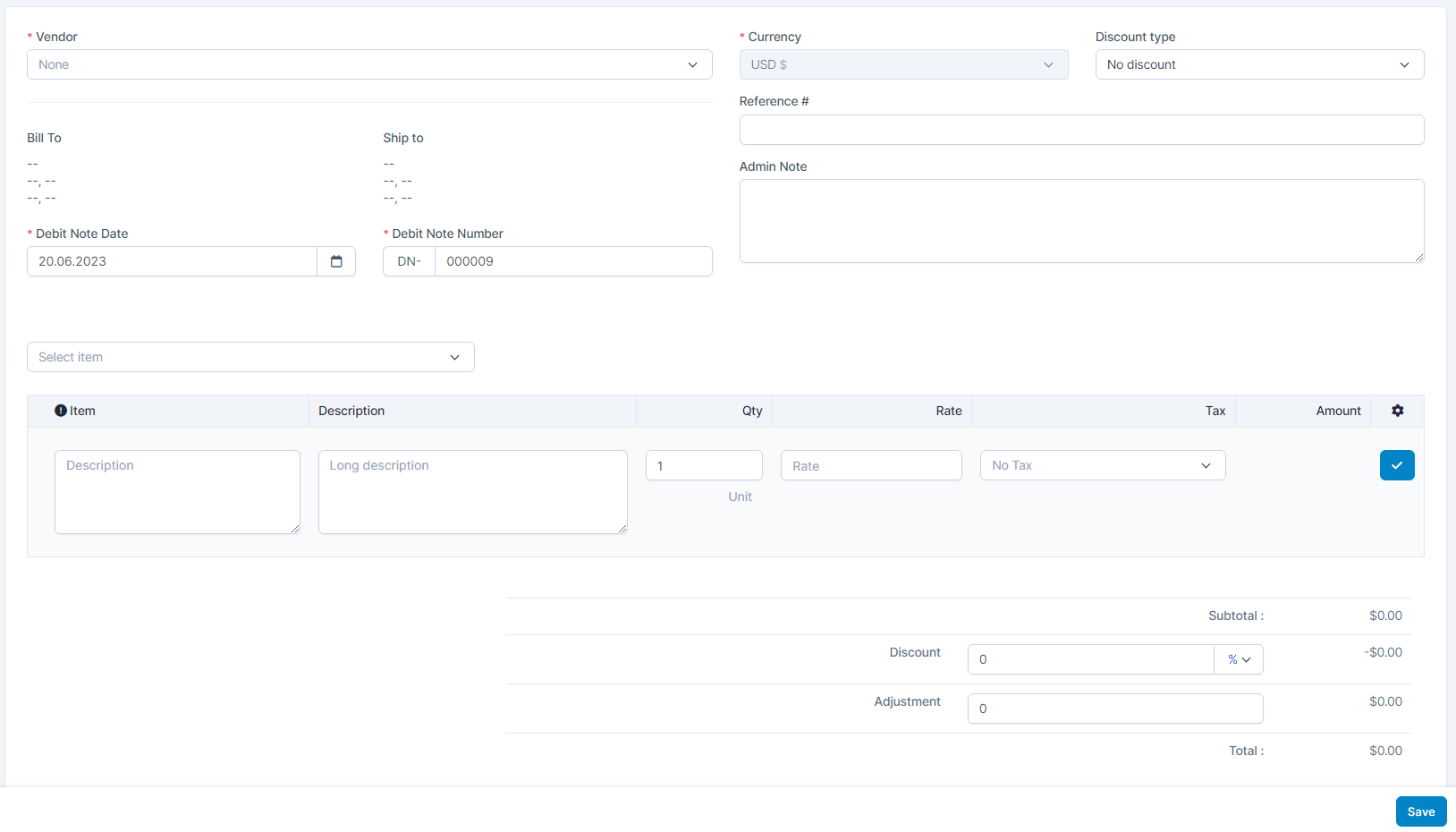Screen dimensions: 1456x832
Task: Click the item Description textarea
Action: point(177,491)
